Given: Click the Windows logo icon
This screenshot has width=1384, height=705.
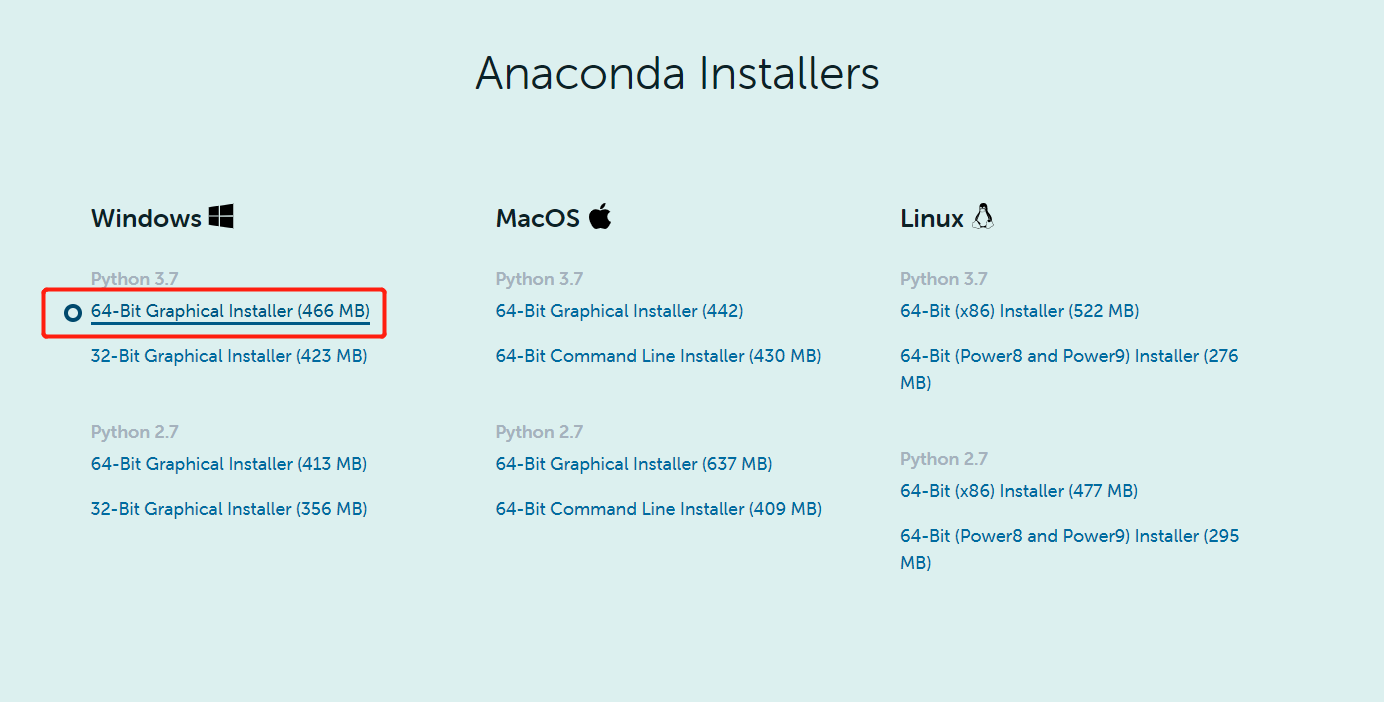Looking at the screenshot, I should [x=222, y=215].
